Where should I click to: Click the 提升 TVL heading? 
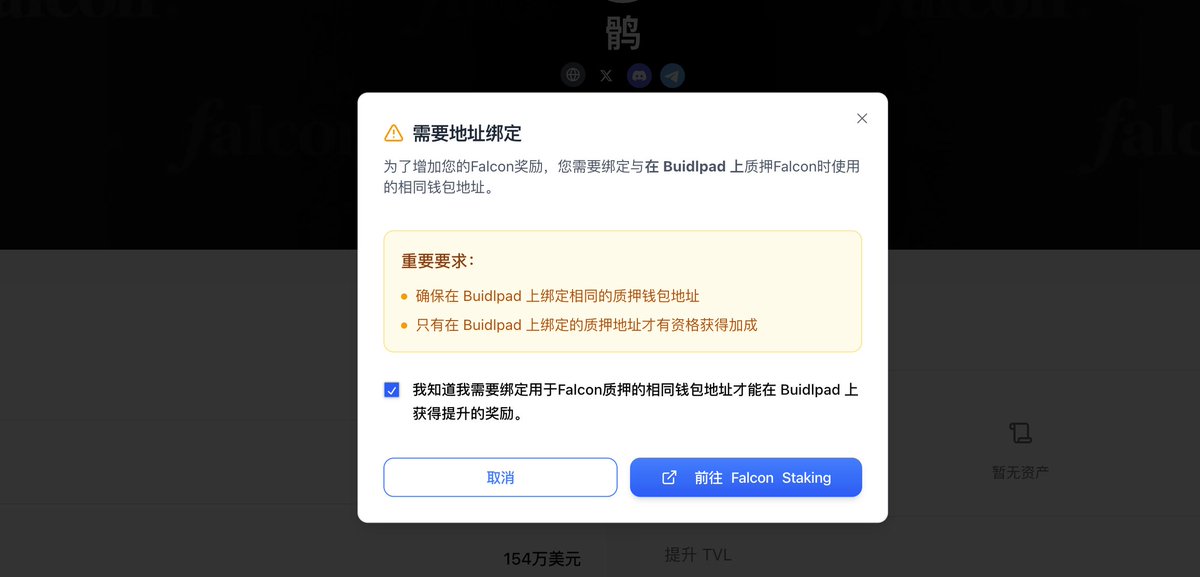pyautogui.click(x=698, y=554)
